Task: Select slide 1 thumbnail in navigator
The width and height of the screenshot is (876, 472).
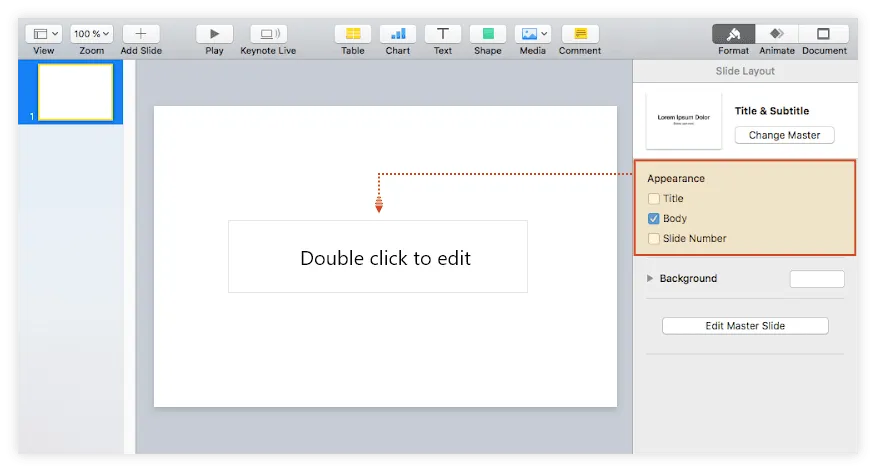Action: (75, 92)
